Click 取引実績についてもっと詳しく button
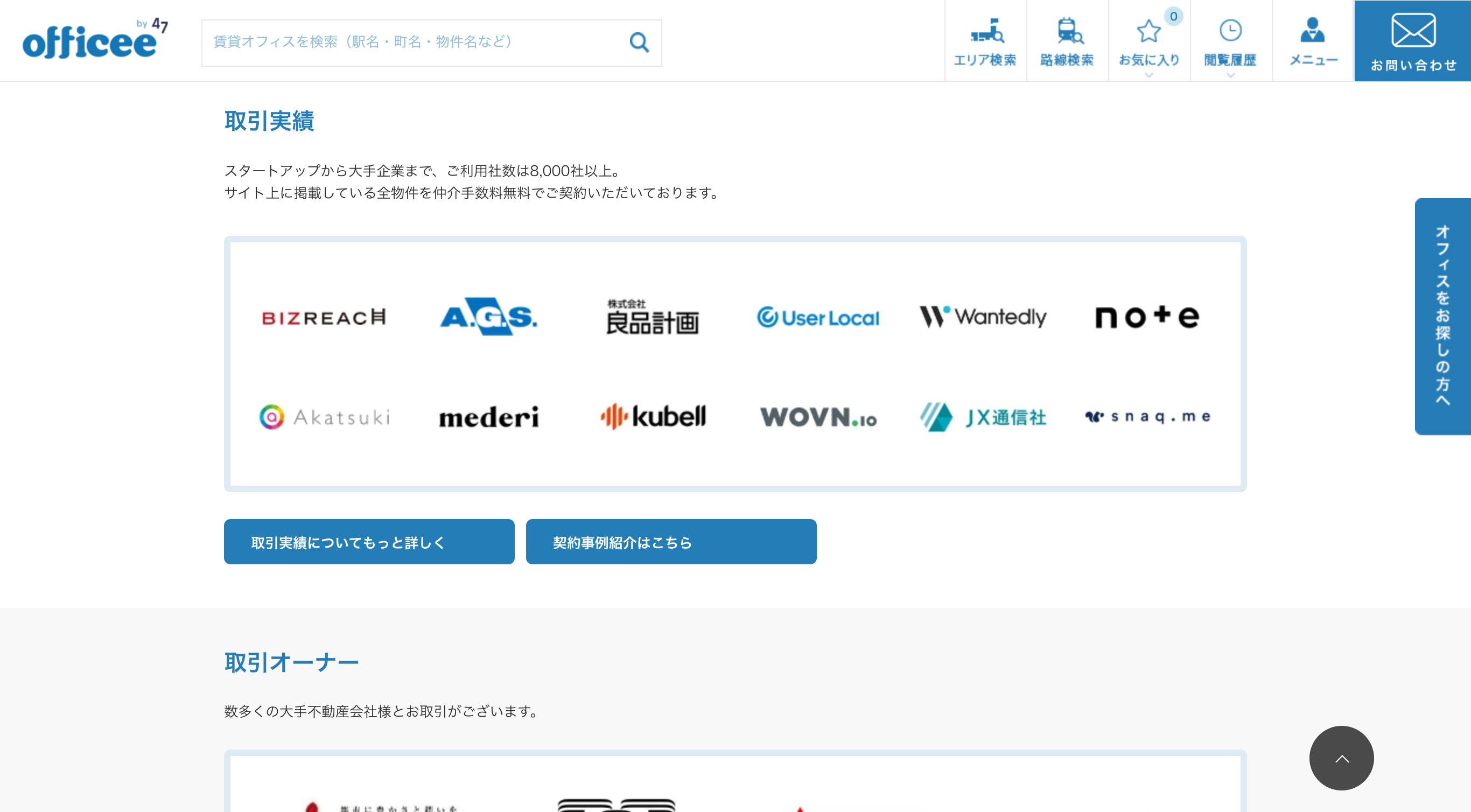 369,541
